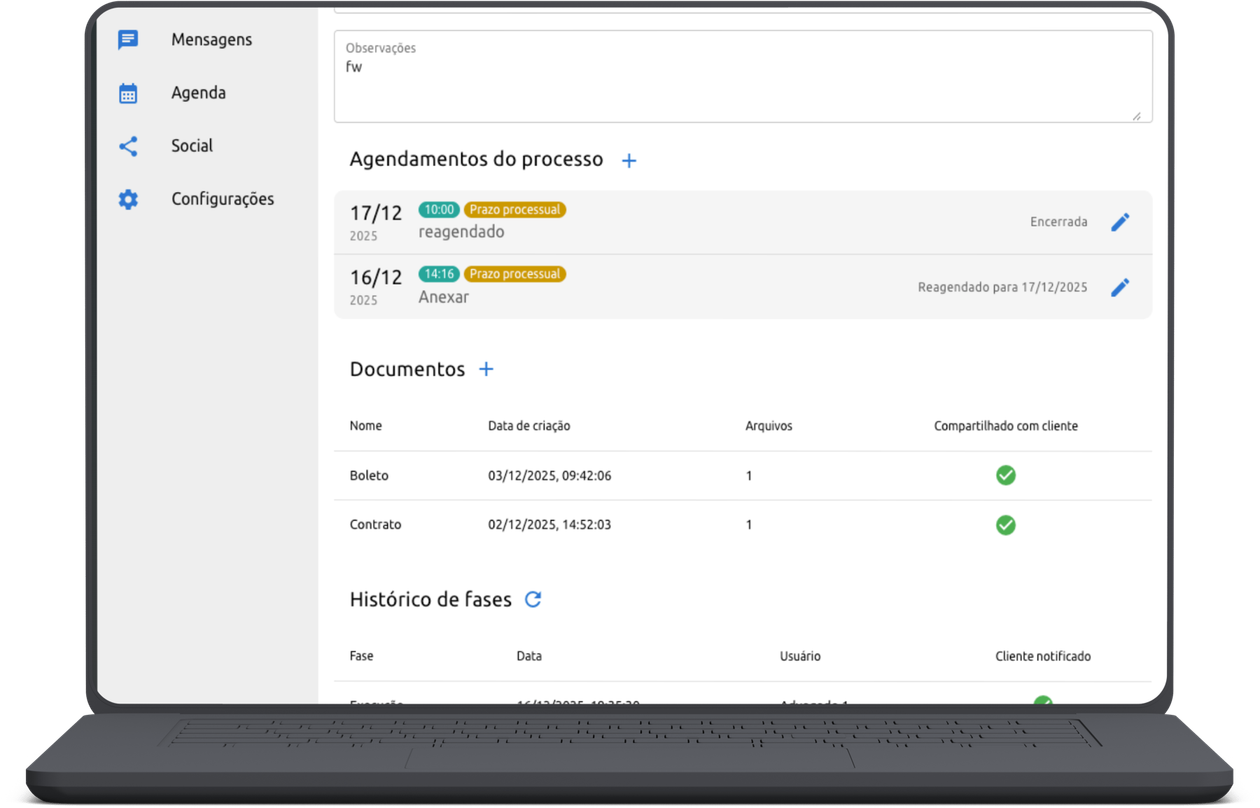Click the Nome column header
The height and width of the screenshot is (808, 1260).
coord(366,426)
